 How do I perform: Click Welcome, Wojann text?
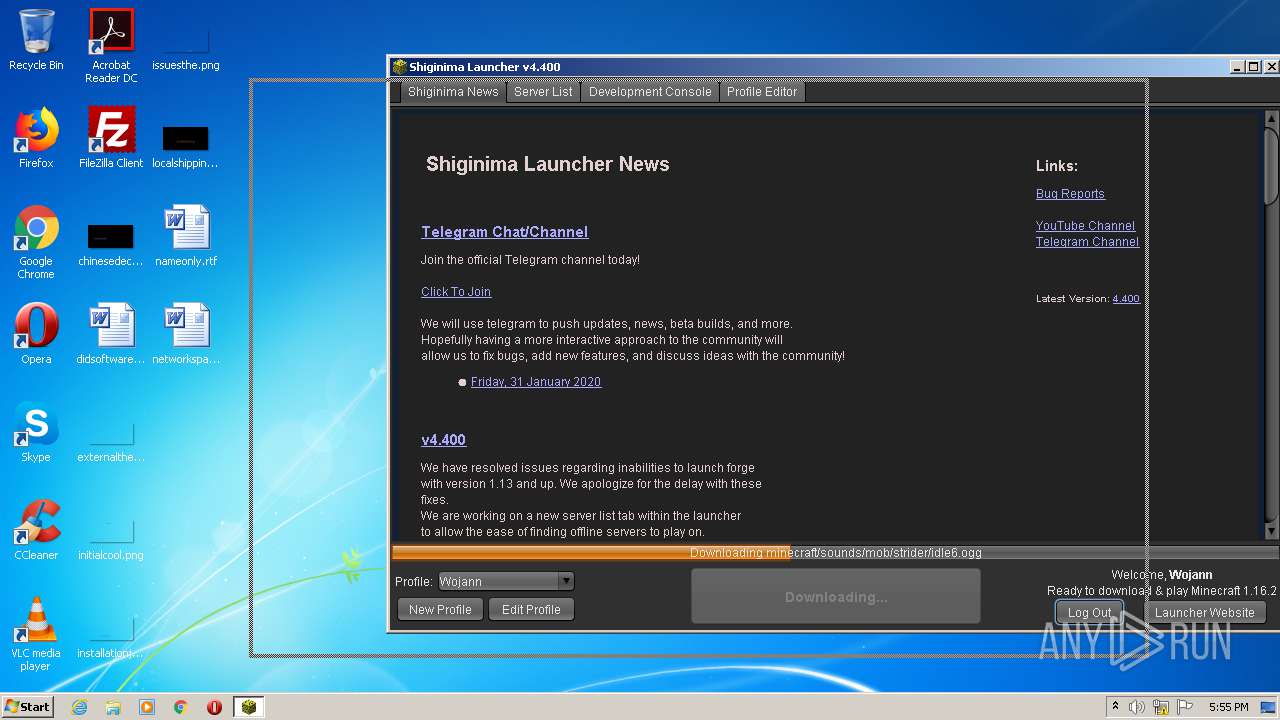(x=1162, y=575)
